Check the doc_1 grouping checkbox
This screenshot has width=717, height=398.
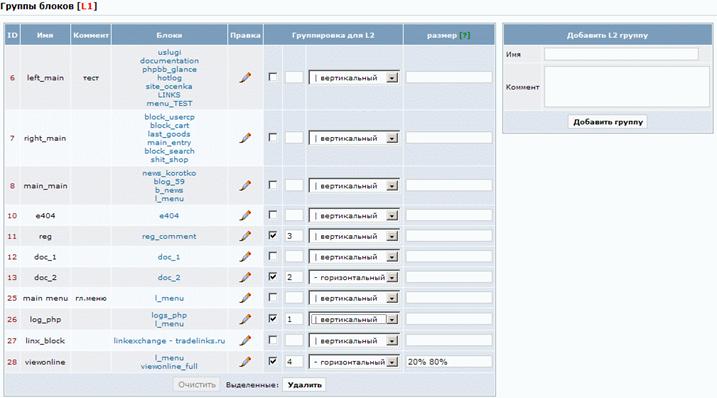tap(273, 256)
